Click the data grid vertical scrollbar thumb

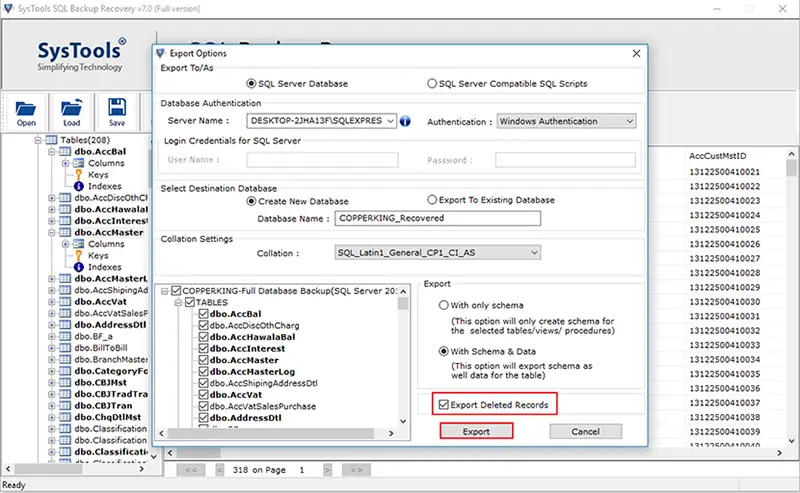pyautogui.click(x=791, y=168)
